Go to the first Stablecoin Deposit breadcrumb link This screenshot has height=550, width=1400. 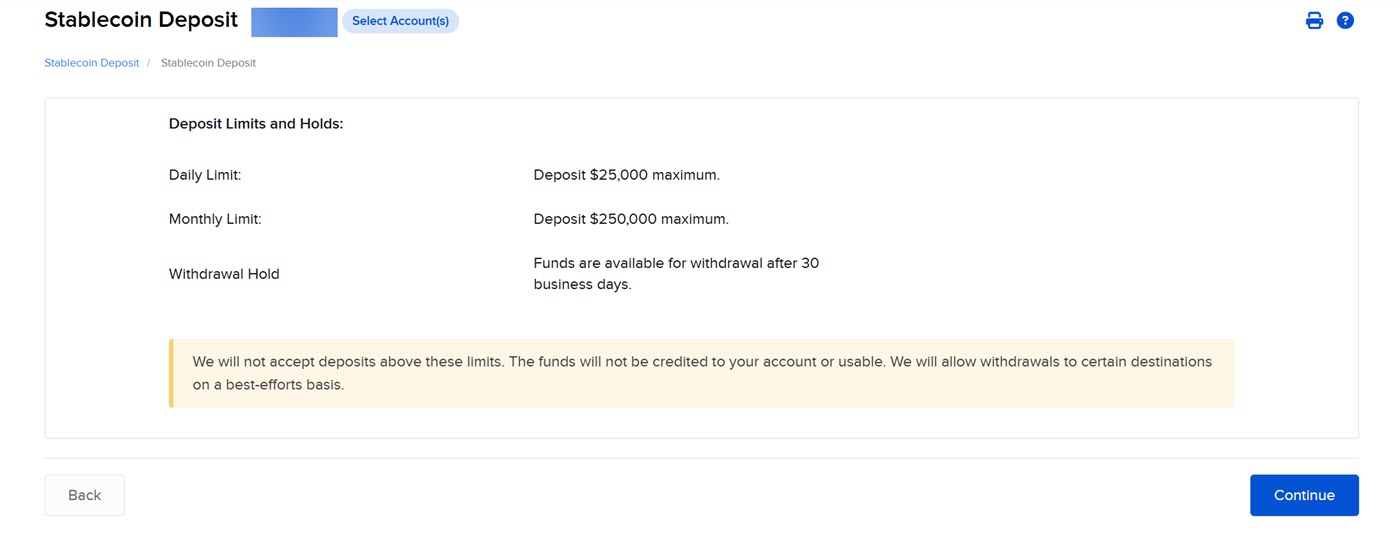92,63
